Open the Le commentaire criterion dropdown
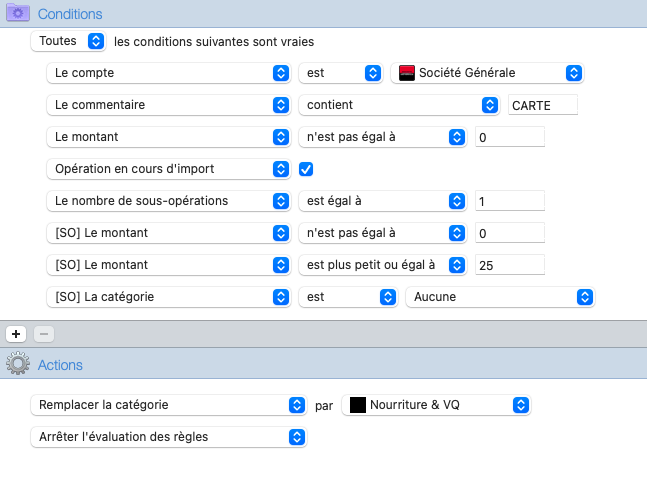647x487 pixels. (169, 105)
